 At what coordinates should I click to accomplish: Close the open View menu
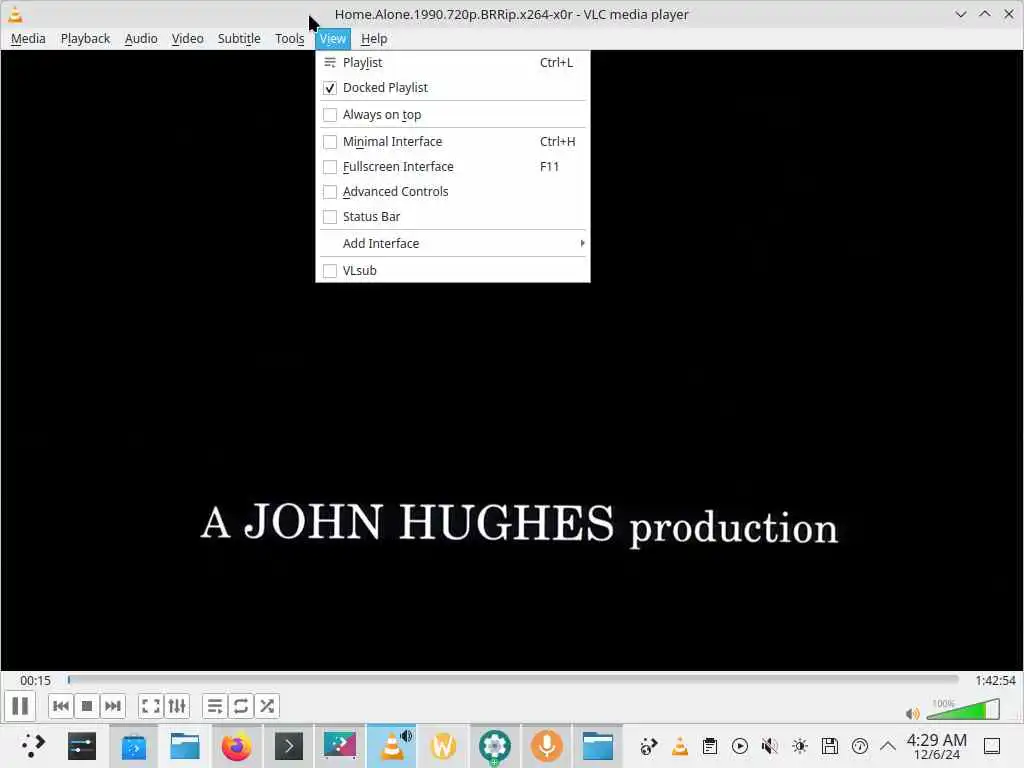[333, 39]
